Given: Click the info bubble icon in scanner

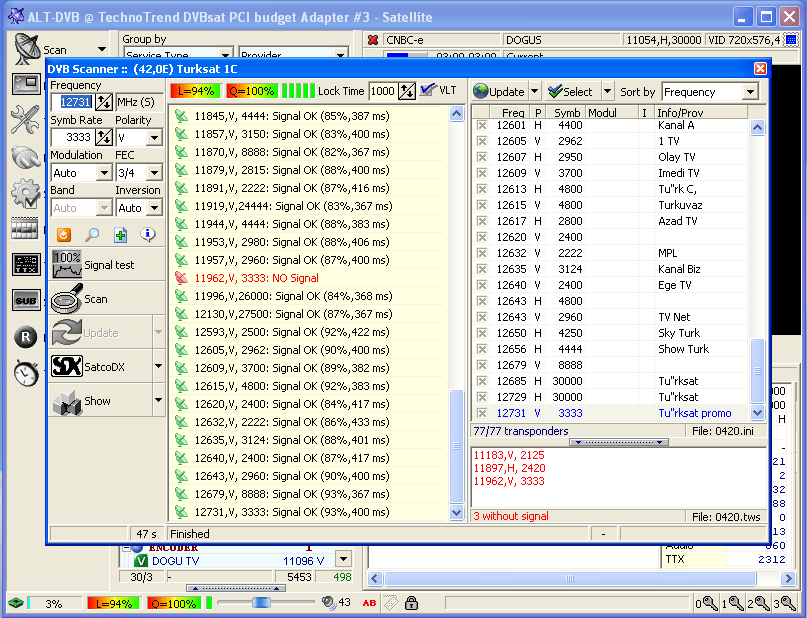Looking at the screenshot, I should click(x=148, y=235).
